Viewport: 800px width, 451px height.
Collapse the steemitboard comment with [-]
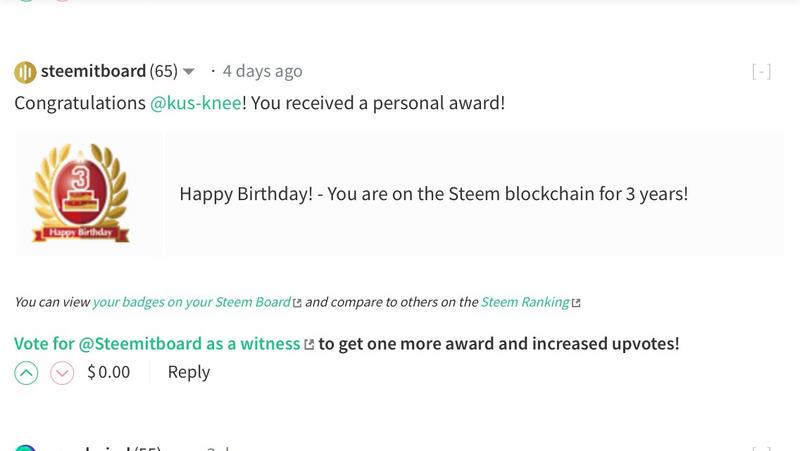pos(761,72)
